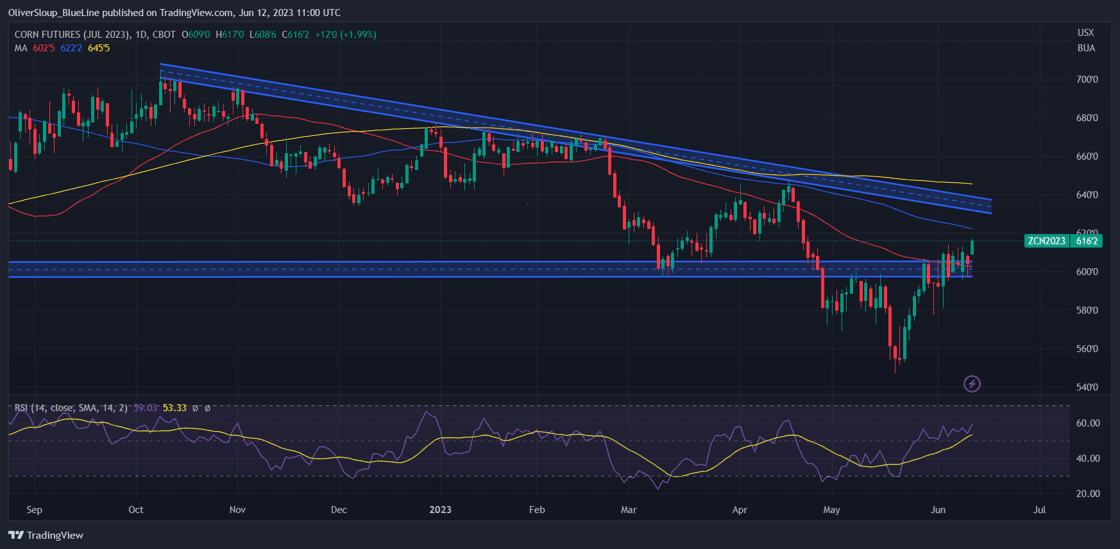Click the May label on time axis
This screenshot has width=1120, height=549.
831,511
